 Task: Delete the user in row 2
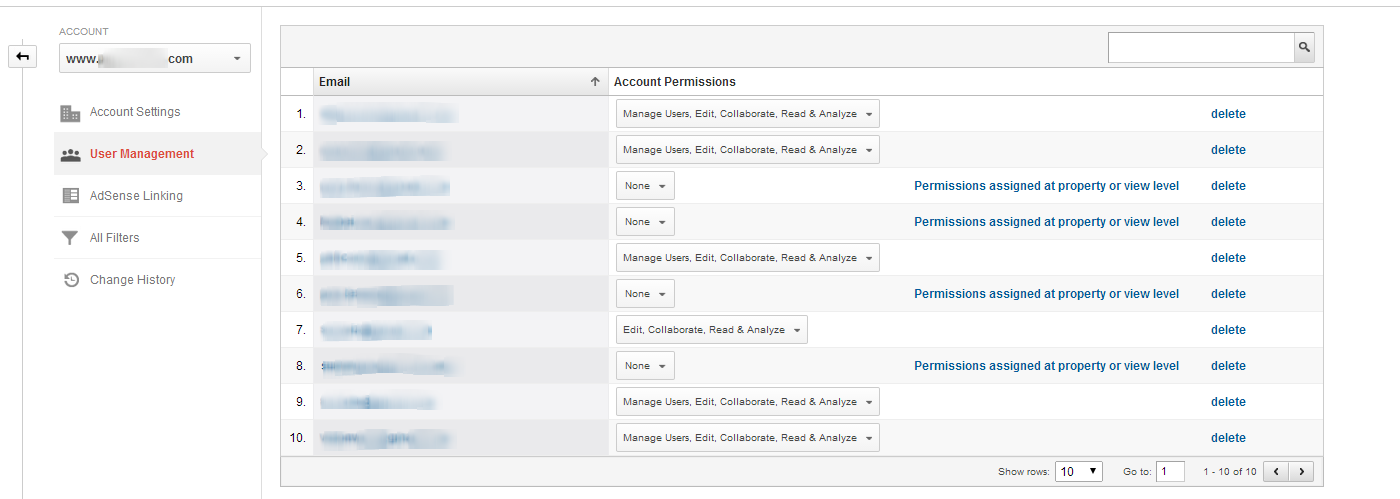(1228, 150)
